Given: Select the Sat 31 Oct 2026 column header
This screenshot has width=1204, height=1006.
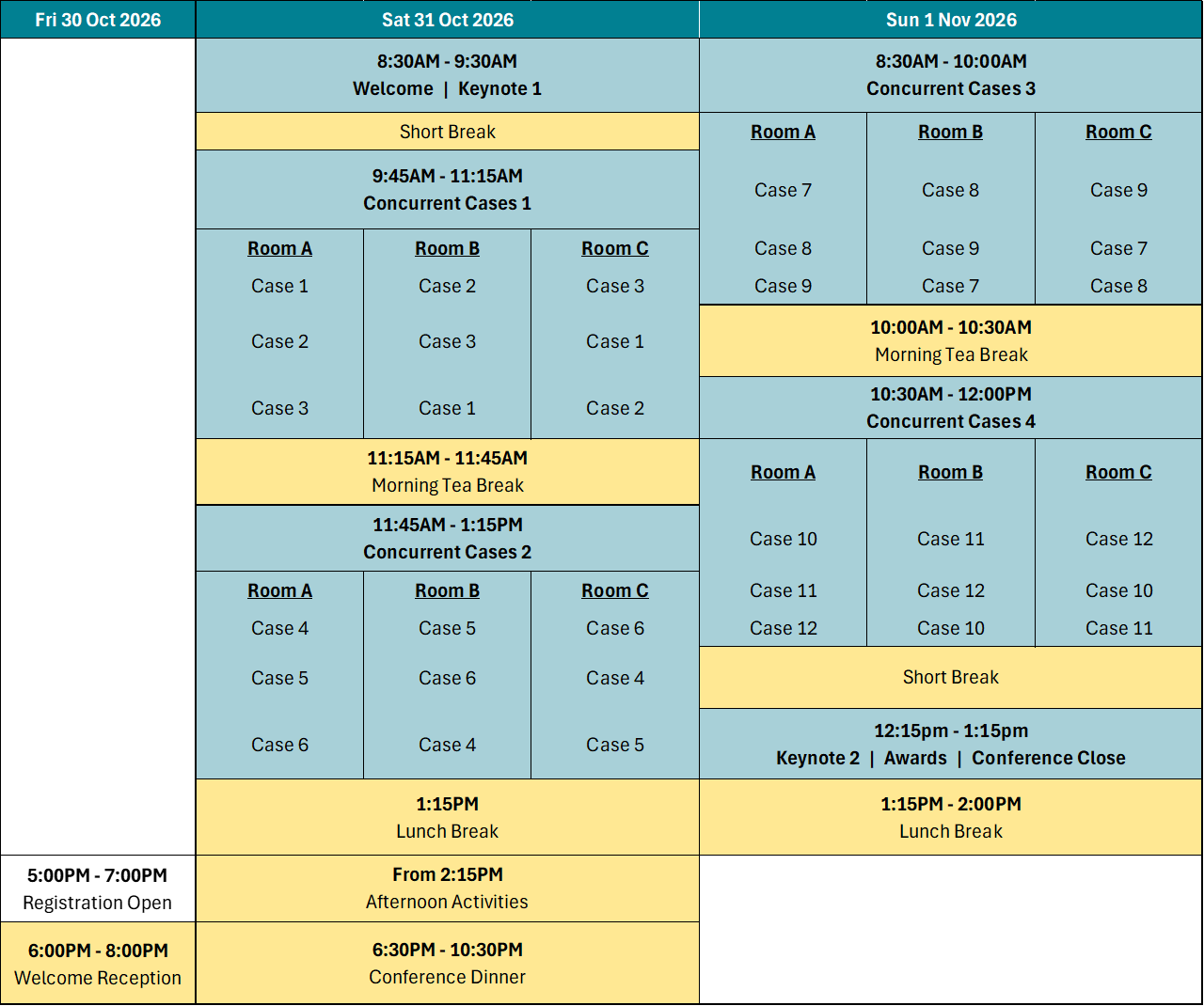Looking at the screenshot, I should 448,20.
